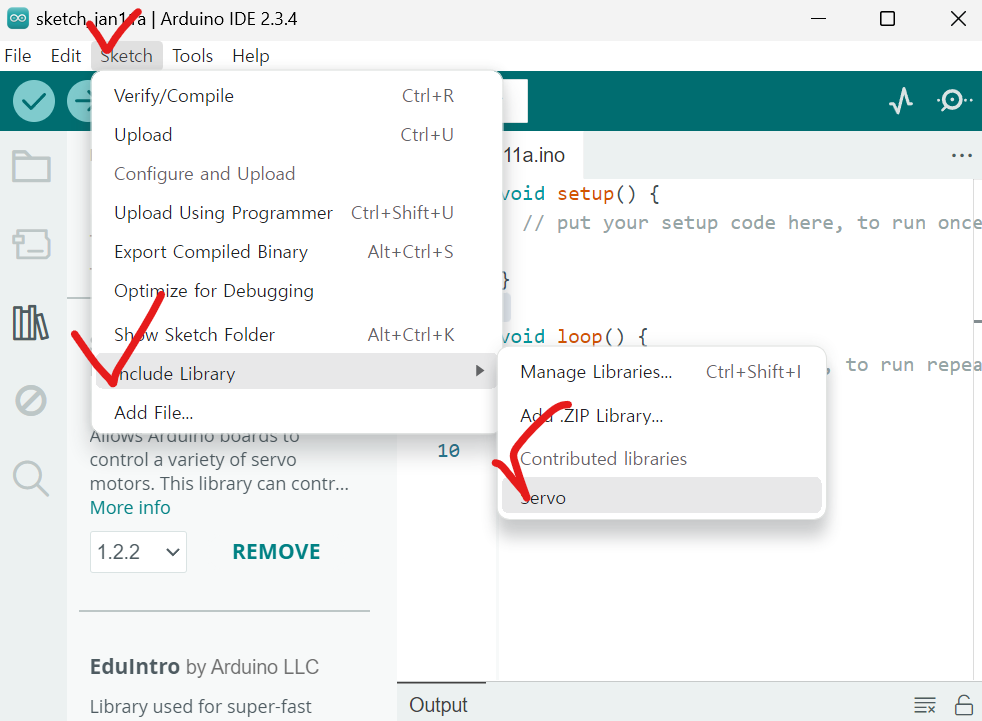Screen dimensions: 982x721
Task: Select Export Compiled Binary
Action: click(296, 252)
